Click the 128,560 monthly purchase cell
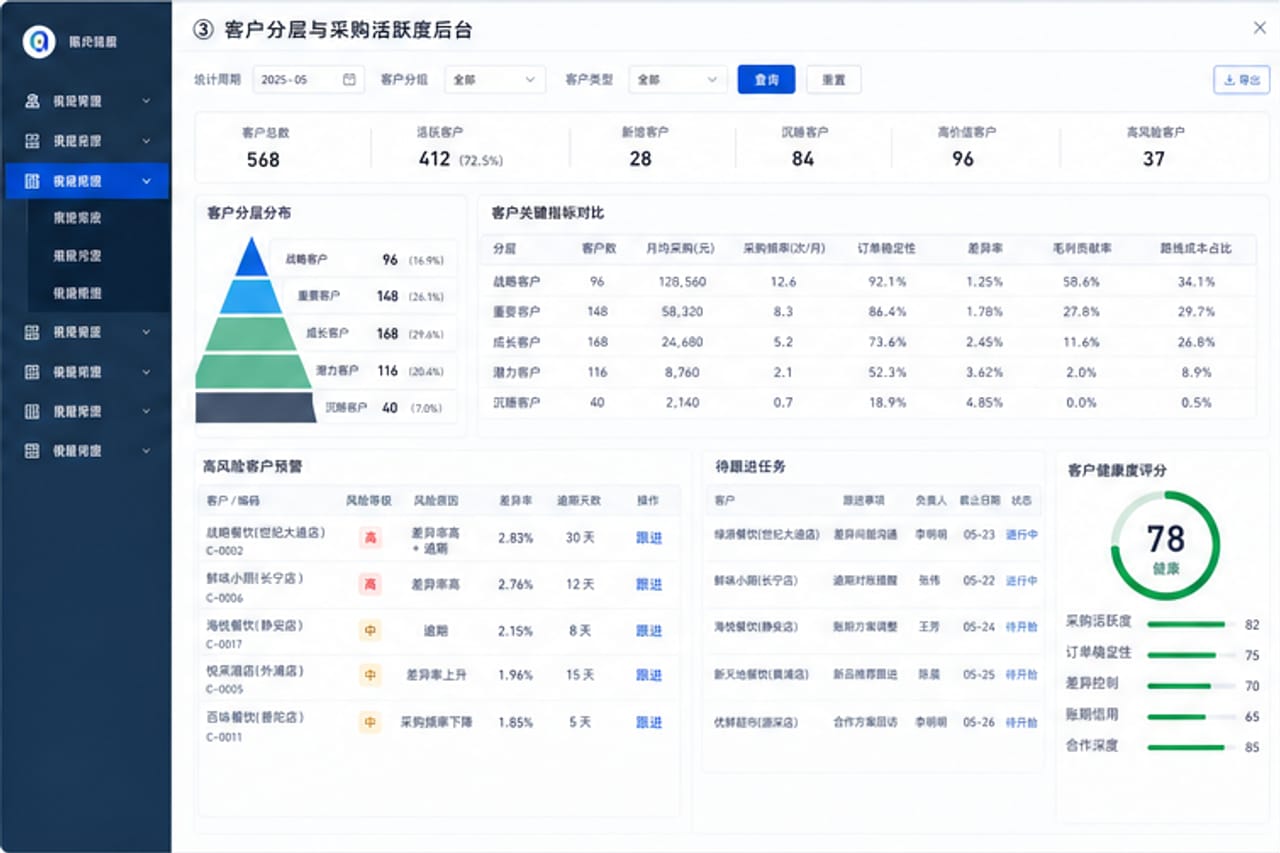This screenshot has height=853, width=1280. pyautogui.click(x=683, y=282)
